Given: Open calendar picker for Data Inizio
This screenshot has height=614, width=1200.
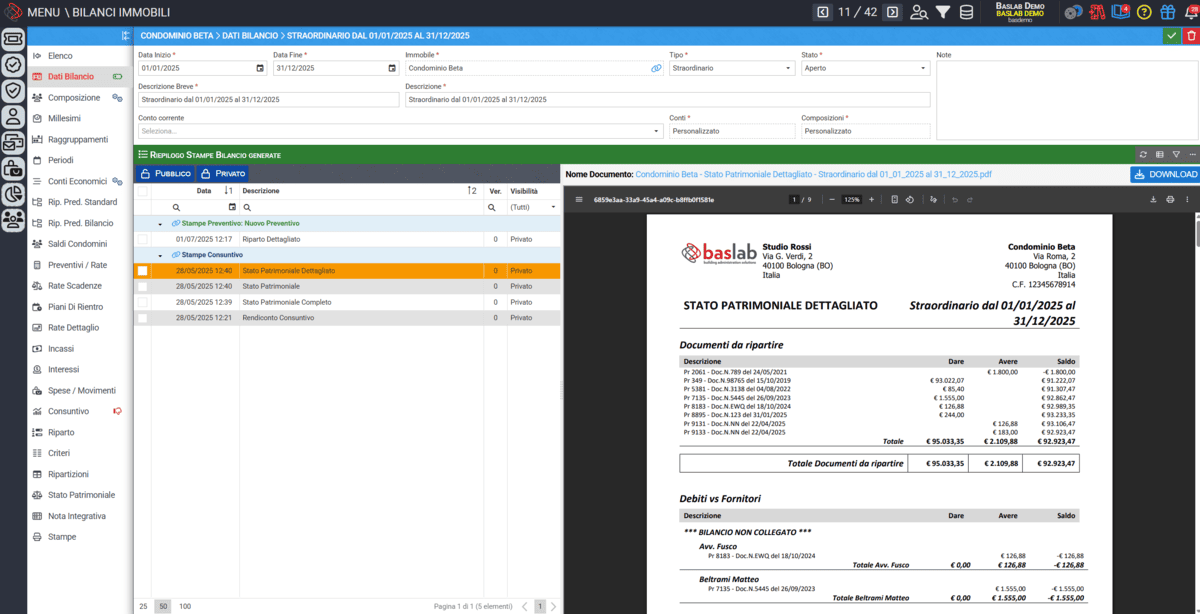Looking at the screenshot, I should pos(260,68).
